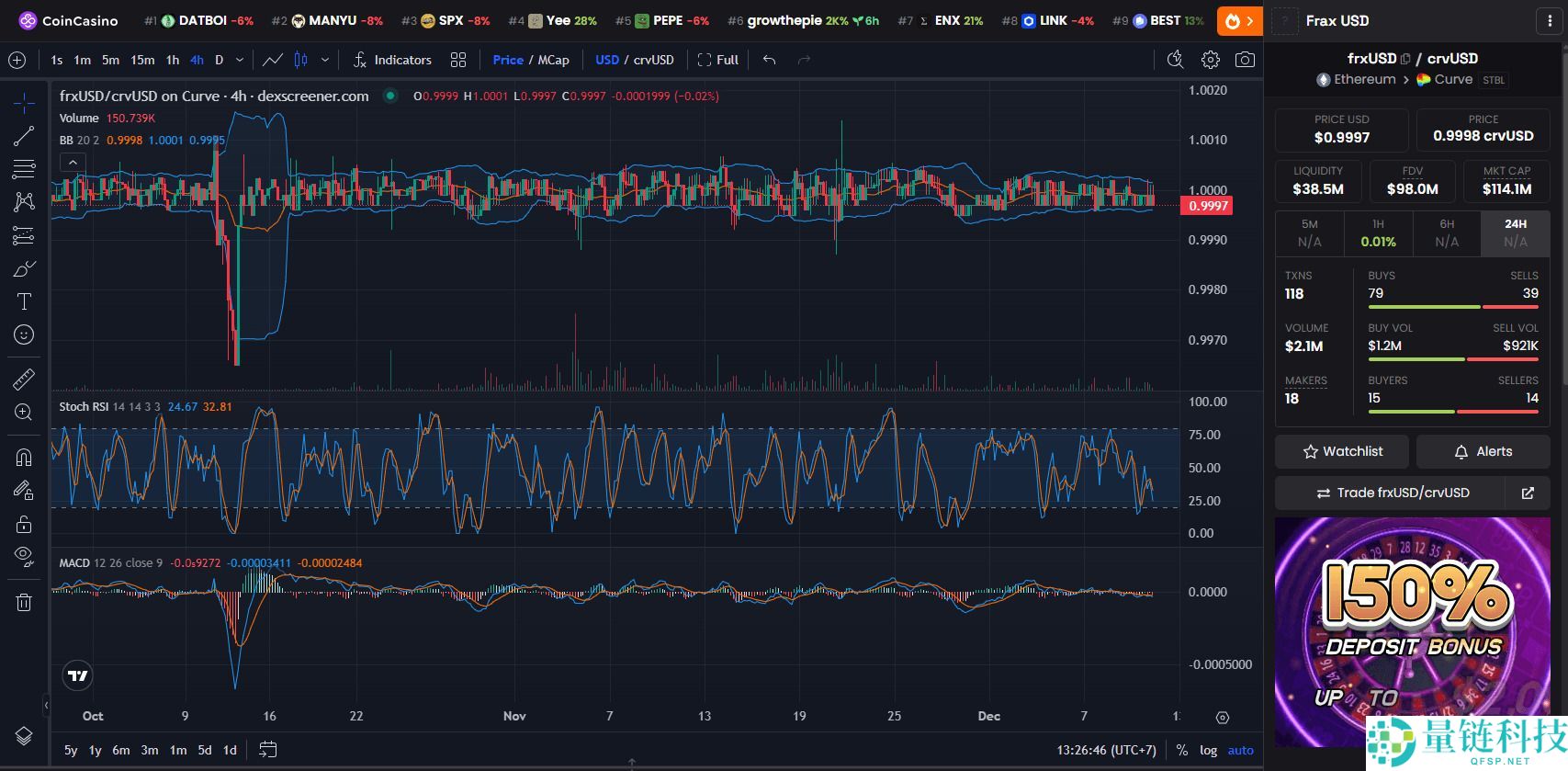Open the date range calendar picker

pos(267,750)
